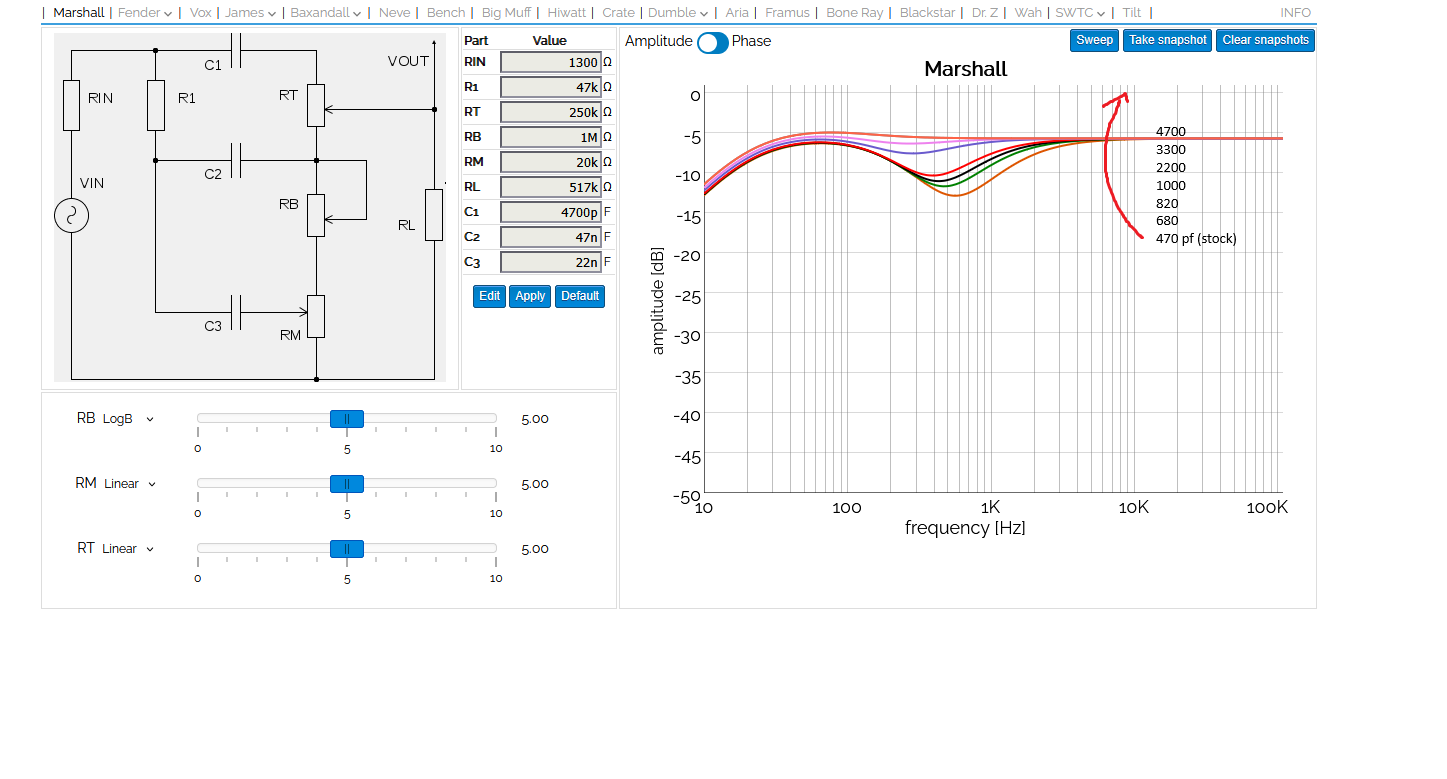
Task: Click the RM slider handle
Action: pos(347,484)
